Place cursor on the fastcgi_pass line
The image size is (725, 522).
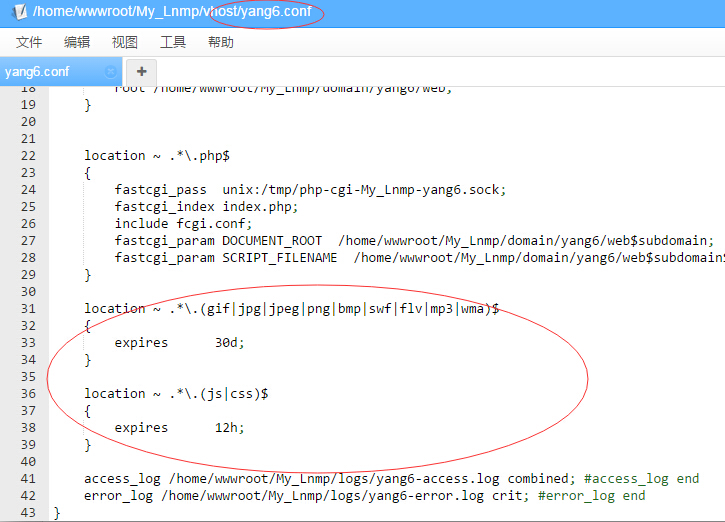(310, 189)
